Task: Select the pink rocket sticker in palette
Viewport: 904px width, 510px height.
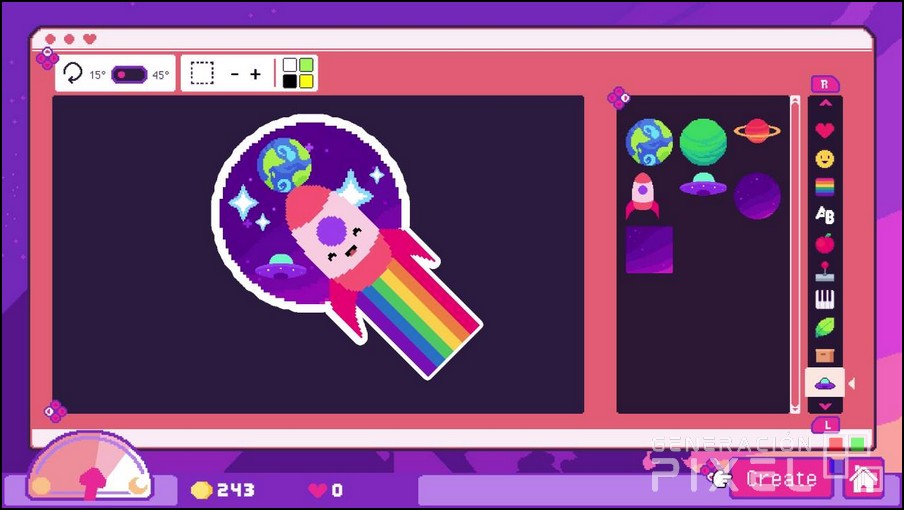Action: tap(642, 195)
